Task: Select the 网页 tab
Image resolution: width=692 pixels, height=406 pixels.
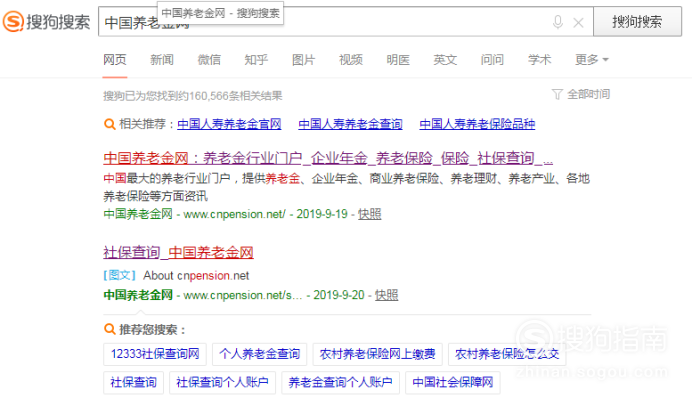Action: tap(115, 60)
